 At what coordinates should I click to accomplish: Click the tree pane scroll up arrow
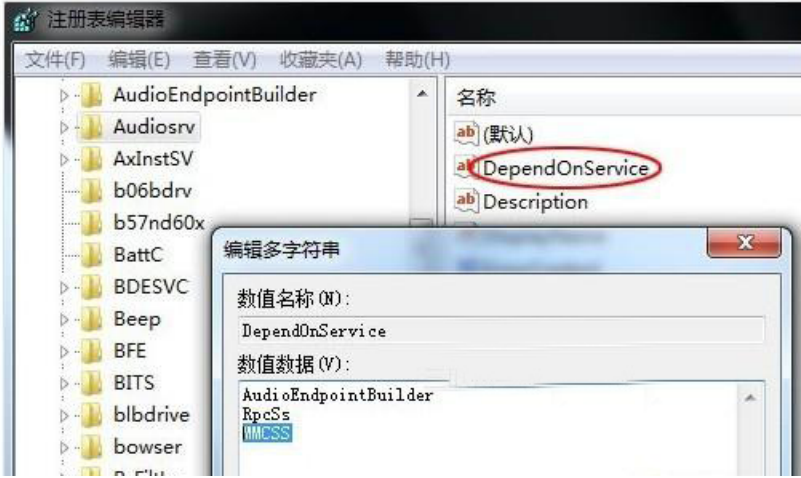(x=422, y=94)
